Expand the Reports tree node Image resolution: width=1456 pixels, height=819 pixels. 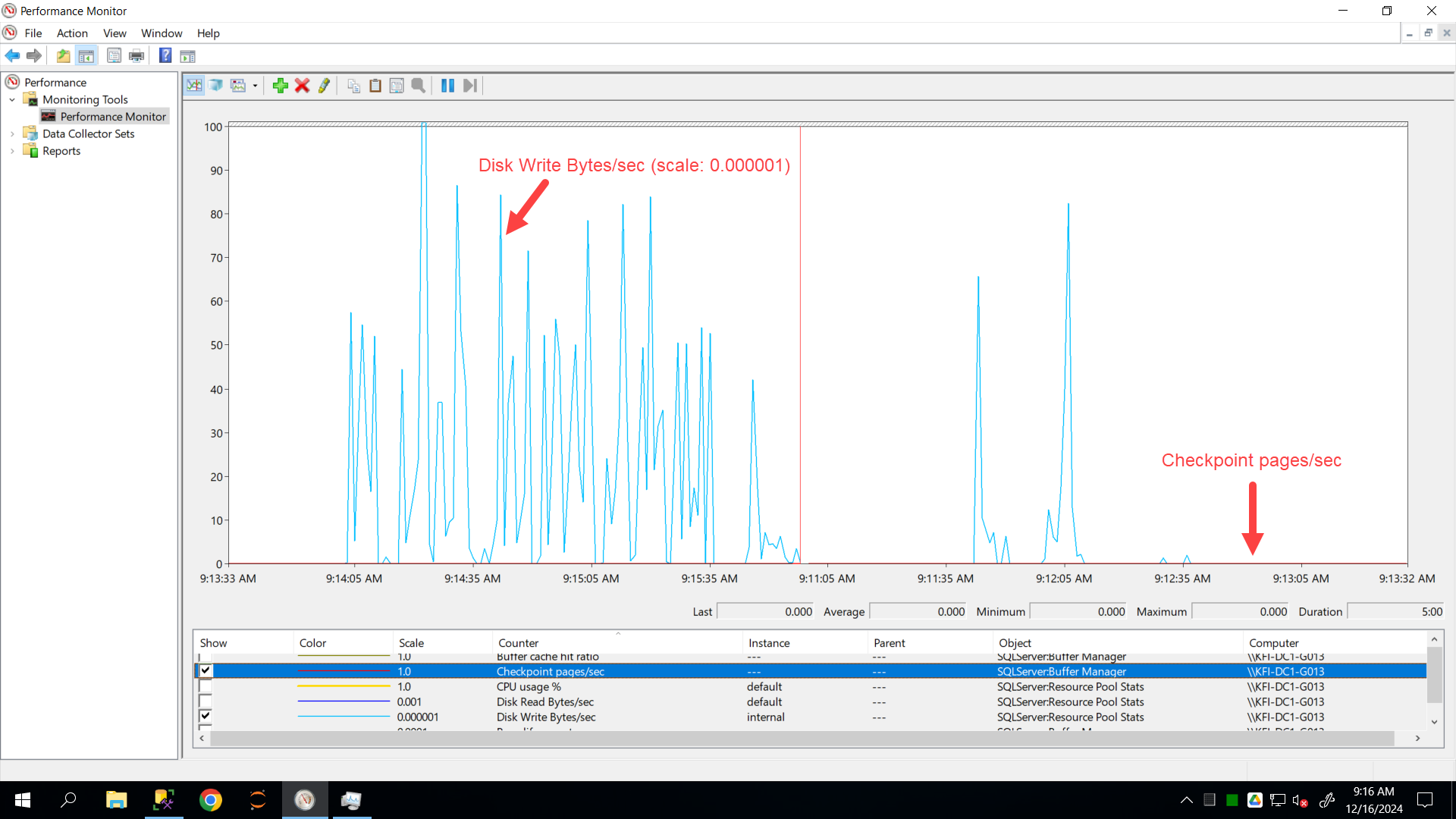coord(12,151)
